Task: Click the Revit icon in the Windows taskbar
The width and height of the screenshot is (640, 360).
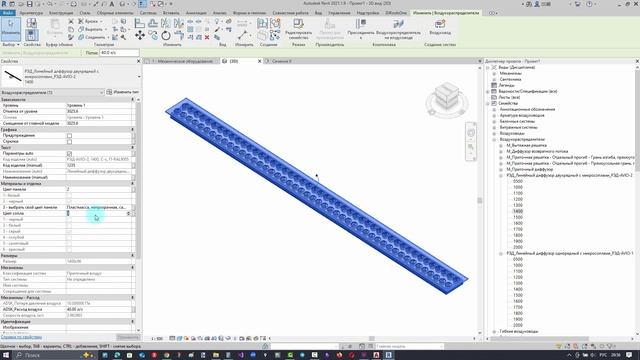Action: click(389, 355)
